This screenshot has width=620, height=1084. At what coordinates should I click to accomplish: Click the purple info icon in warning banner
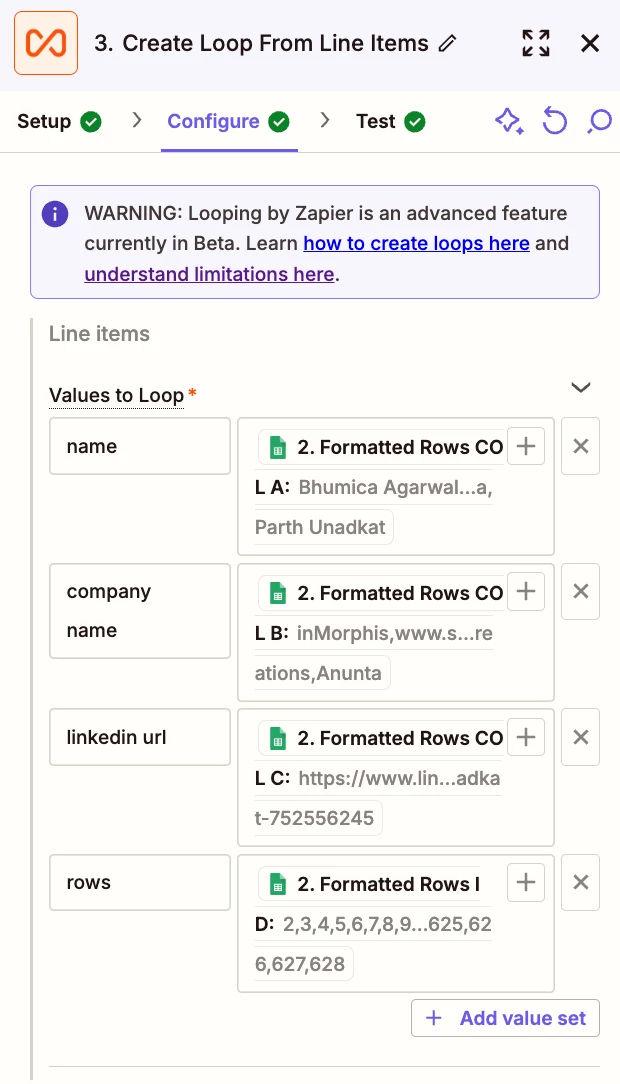pos(55,214)
